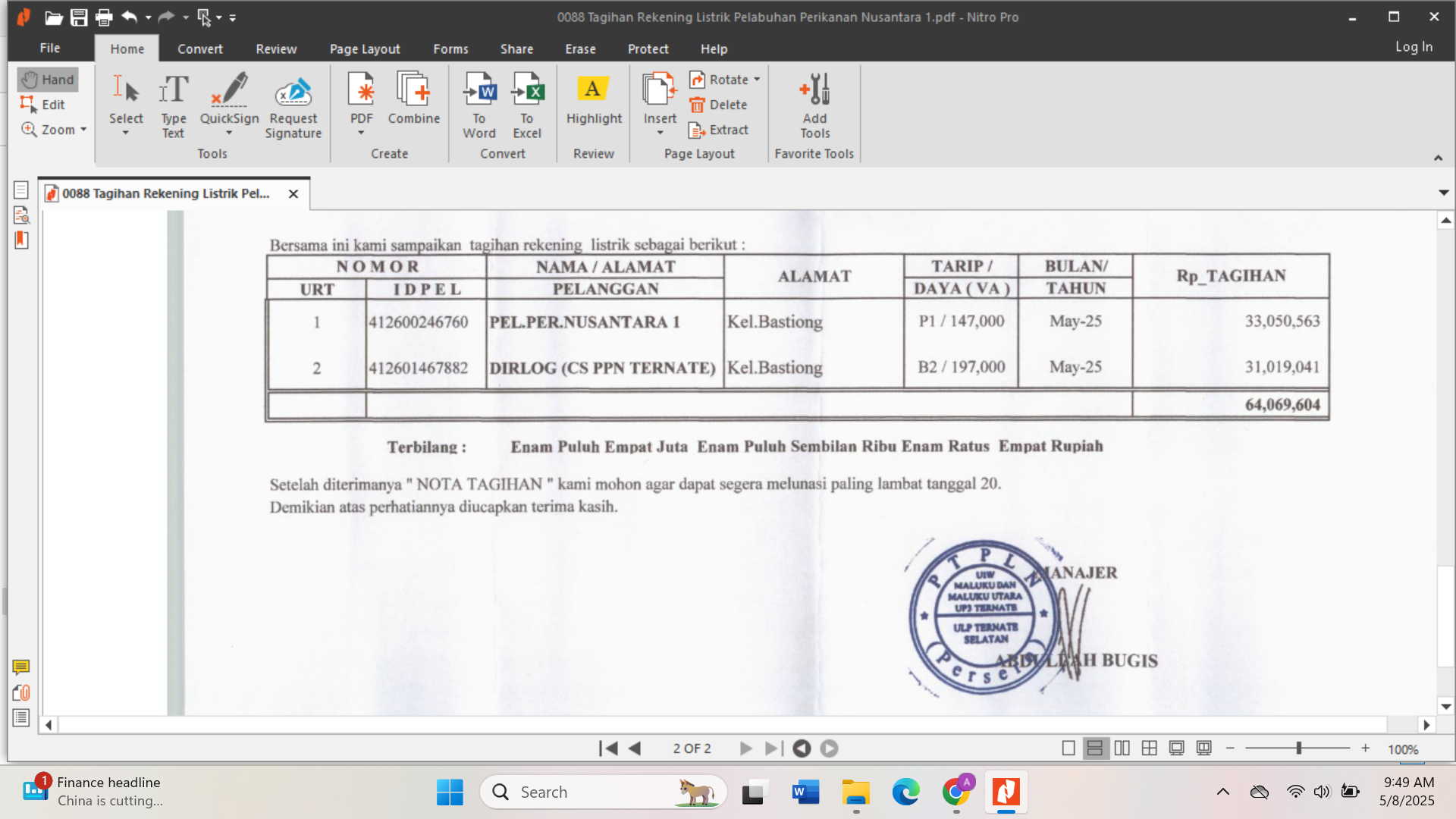Open the File menu
This screenshot has width=1456, height=819.
50,48
